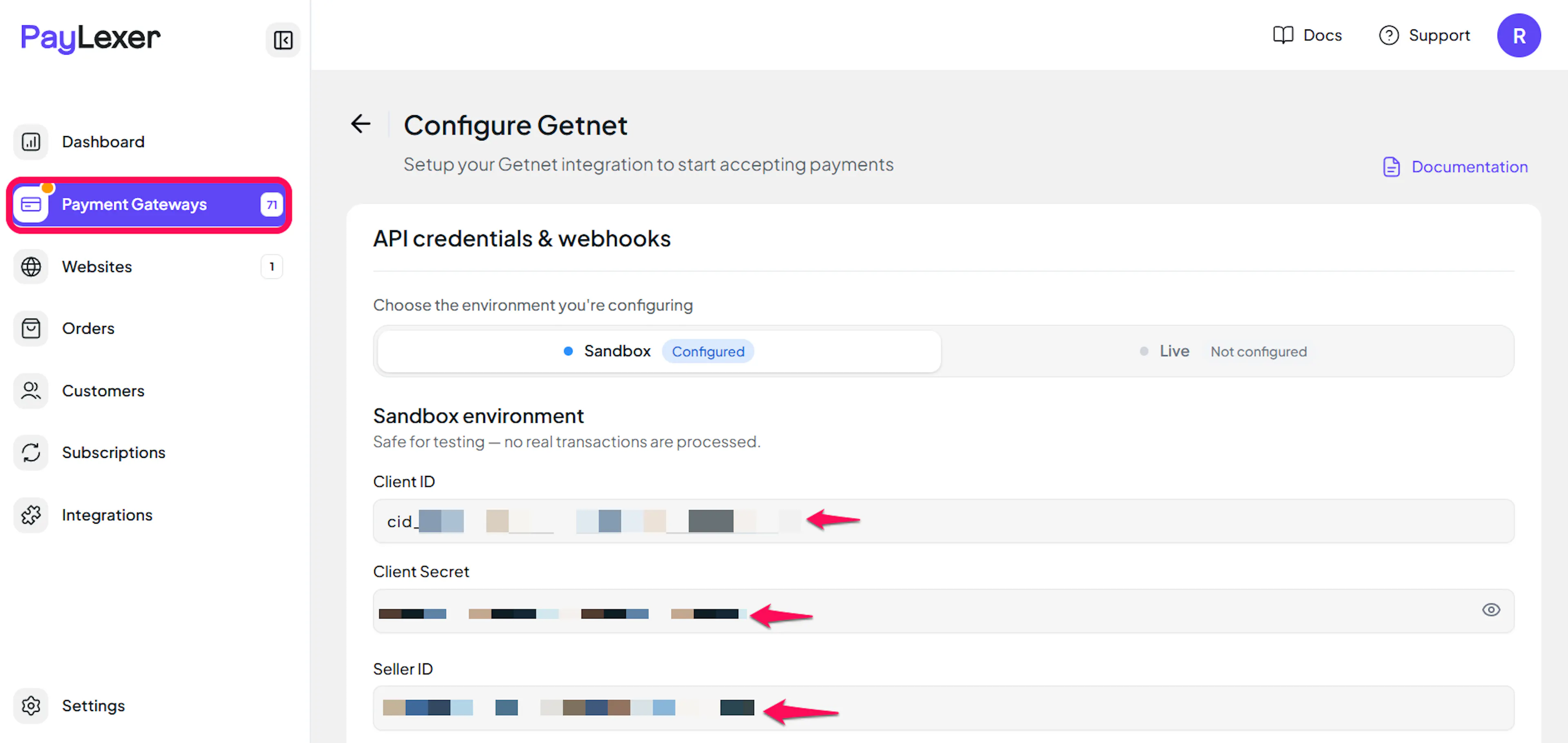Click the Documentation file icon
Image resolution: width=1568 pixels, height=743 pixels.
(1392, 167)
